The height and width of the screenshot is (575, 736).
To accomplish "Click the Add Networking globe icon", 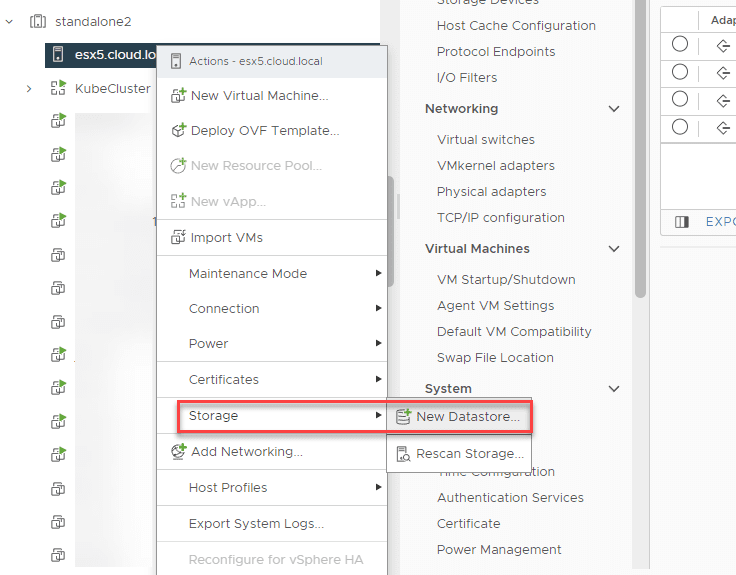I will pyautogui.click(x=178, y=452).
